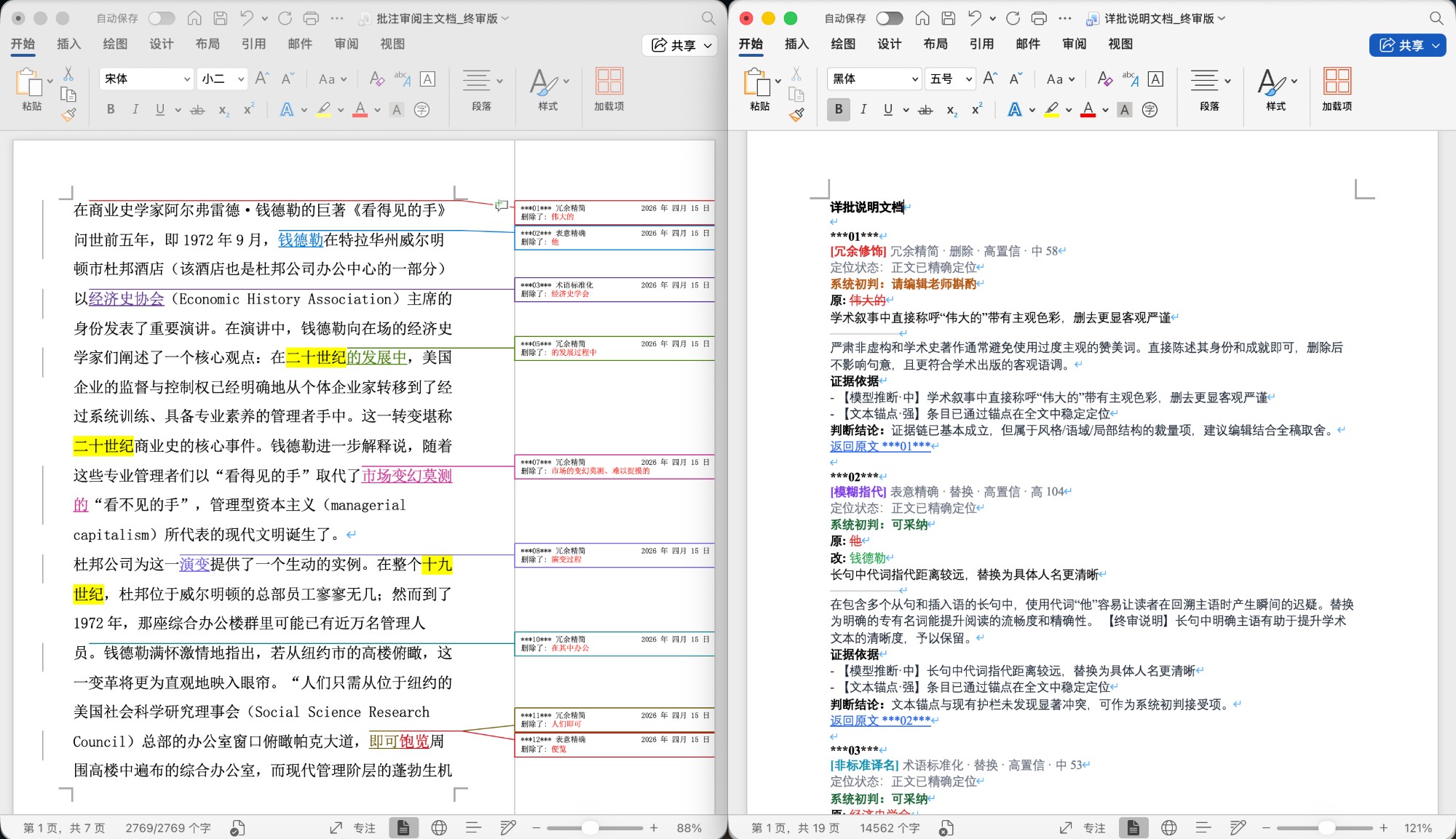Open font name dropdown 宋体 in left window
Screen dimensions: 1456x839
pos(187,79)
